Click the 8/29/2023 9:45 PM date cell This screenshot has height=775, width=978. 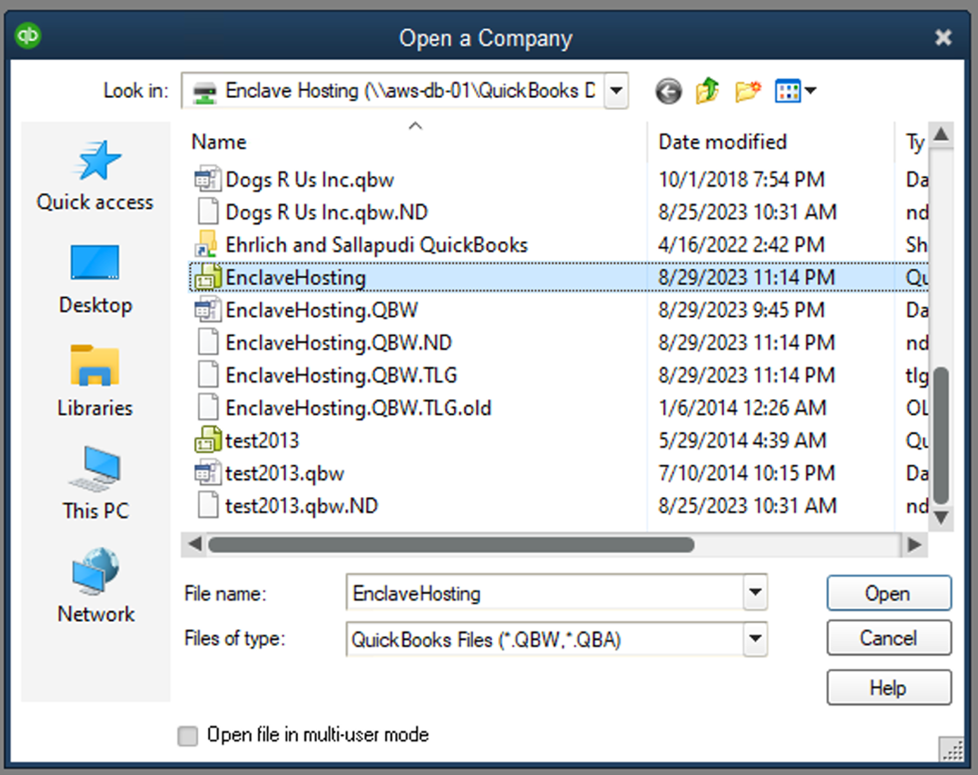[742, 310]
